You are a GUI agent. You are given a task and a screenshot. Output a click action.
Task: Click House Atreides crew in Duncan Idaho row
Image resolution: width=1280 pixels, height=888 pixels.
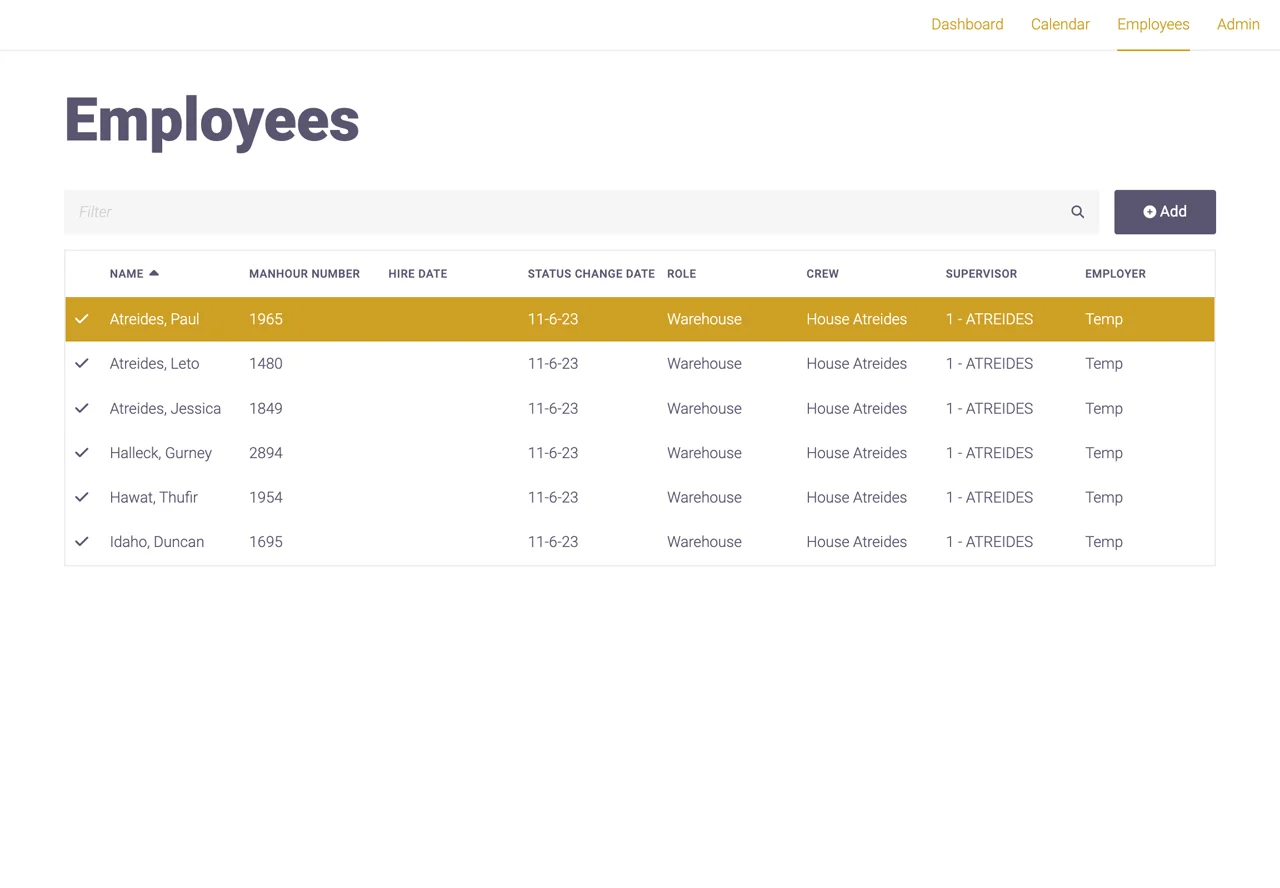(856, 541)
